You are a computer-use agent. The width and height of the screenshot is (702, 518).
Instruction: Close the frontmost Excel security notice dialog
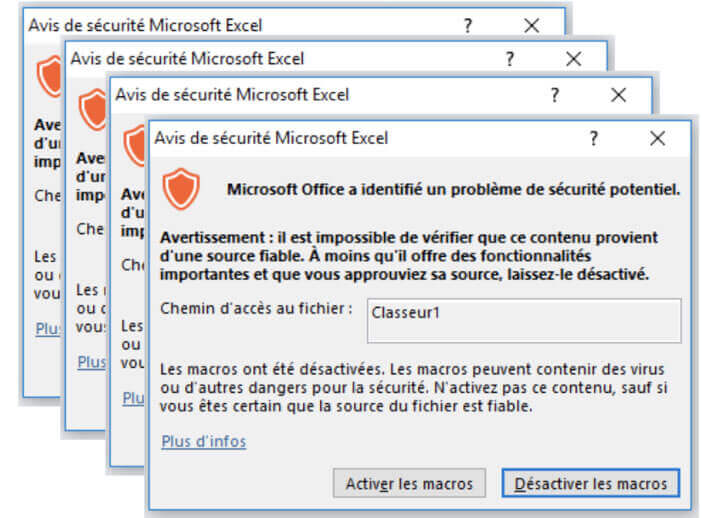pos(657,138)
